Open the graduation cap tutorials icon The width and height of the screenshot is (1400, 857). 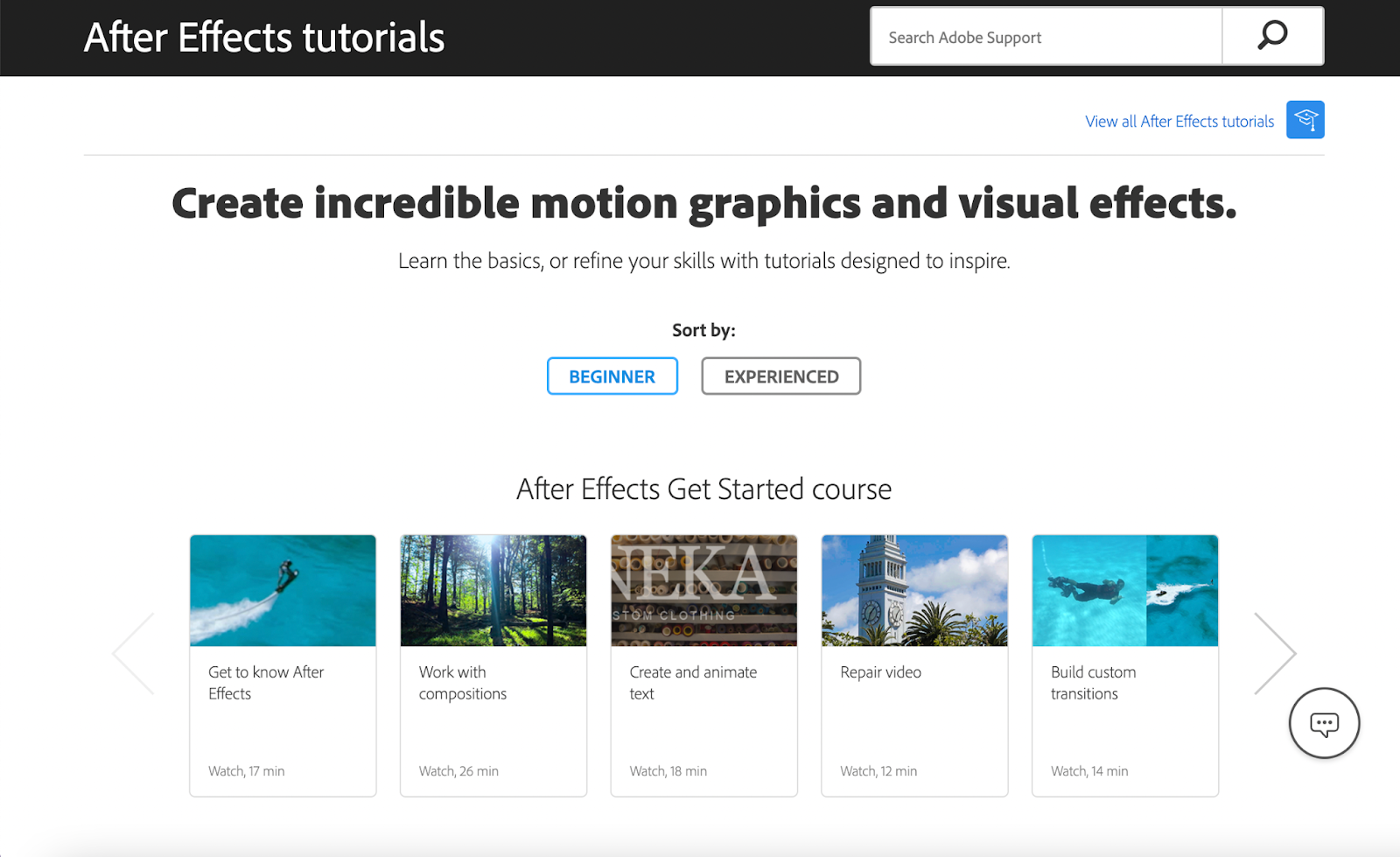(1305, 120)
